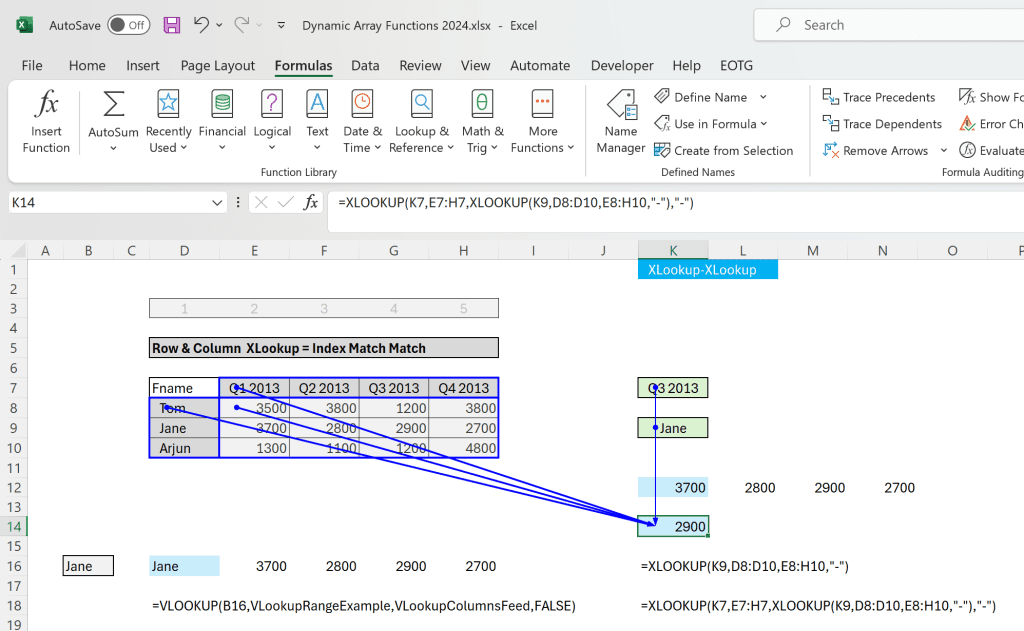Open the AutoSum function icon
The image size is (1024, 631).
113,104
